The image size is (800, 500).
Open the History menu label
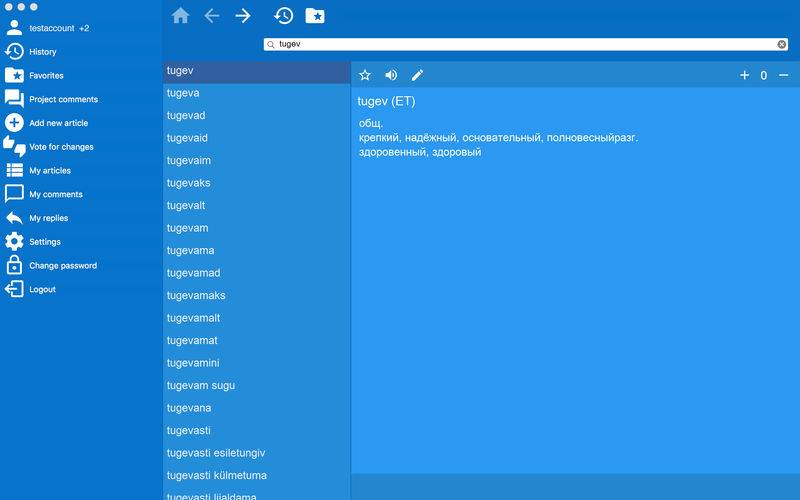point(43,52)
